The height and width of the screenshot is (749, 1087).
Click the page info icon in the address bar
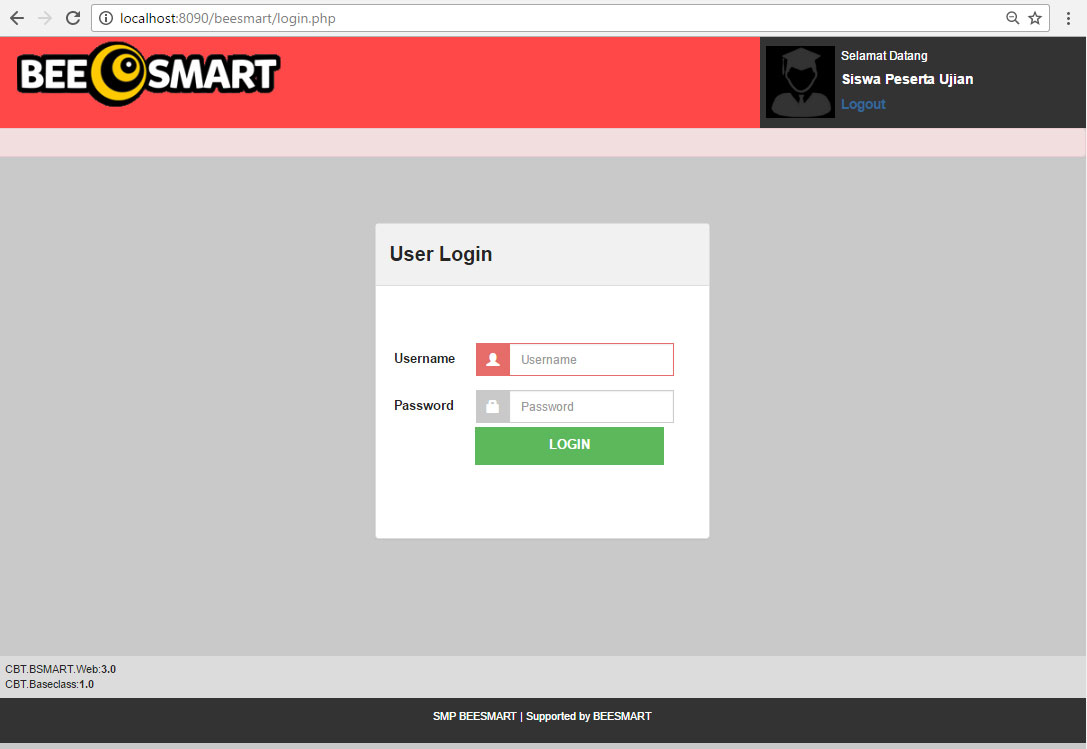106,17
